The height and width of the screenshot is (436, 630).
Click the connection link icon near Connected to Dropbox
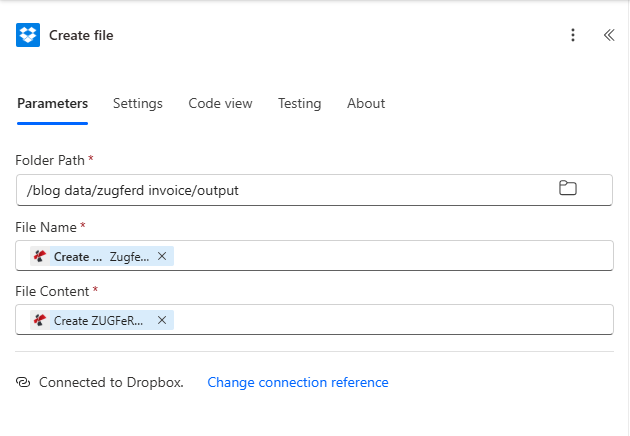coord(24,382)
